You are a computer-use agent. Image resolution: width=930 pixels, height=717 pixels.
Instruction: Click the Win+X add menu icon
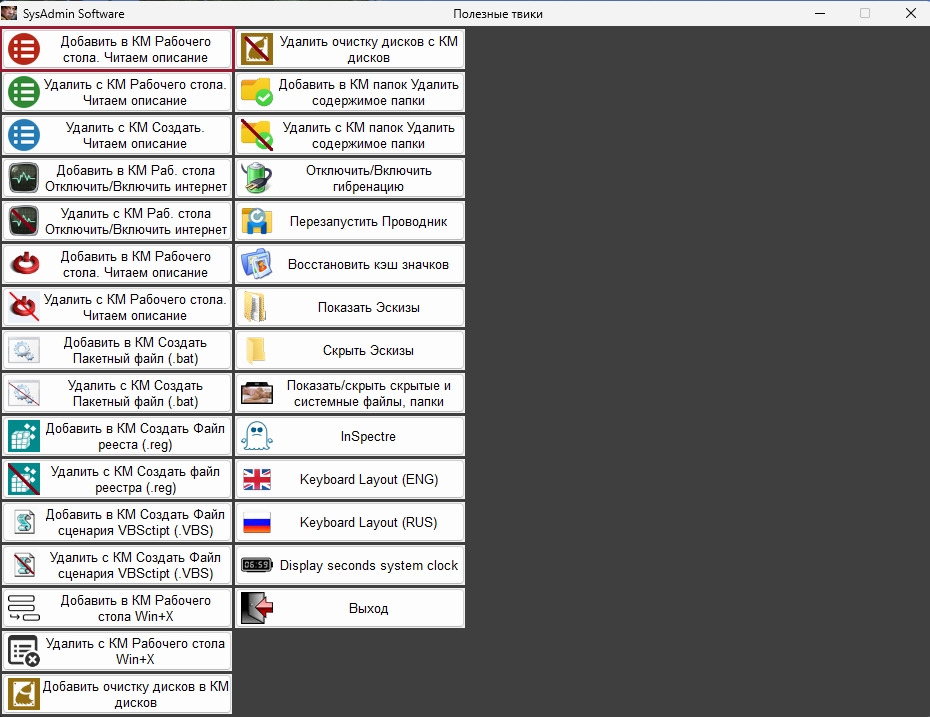[23, 608]
